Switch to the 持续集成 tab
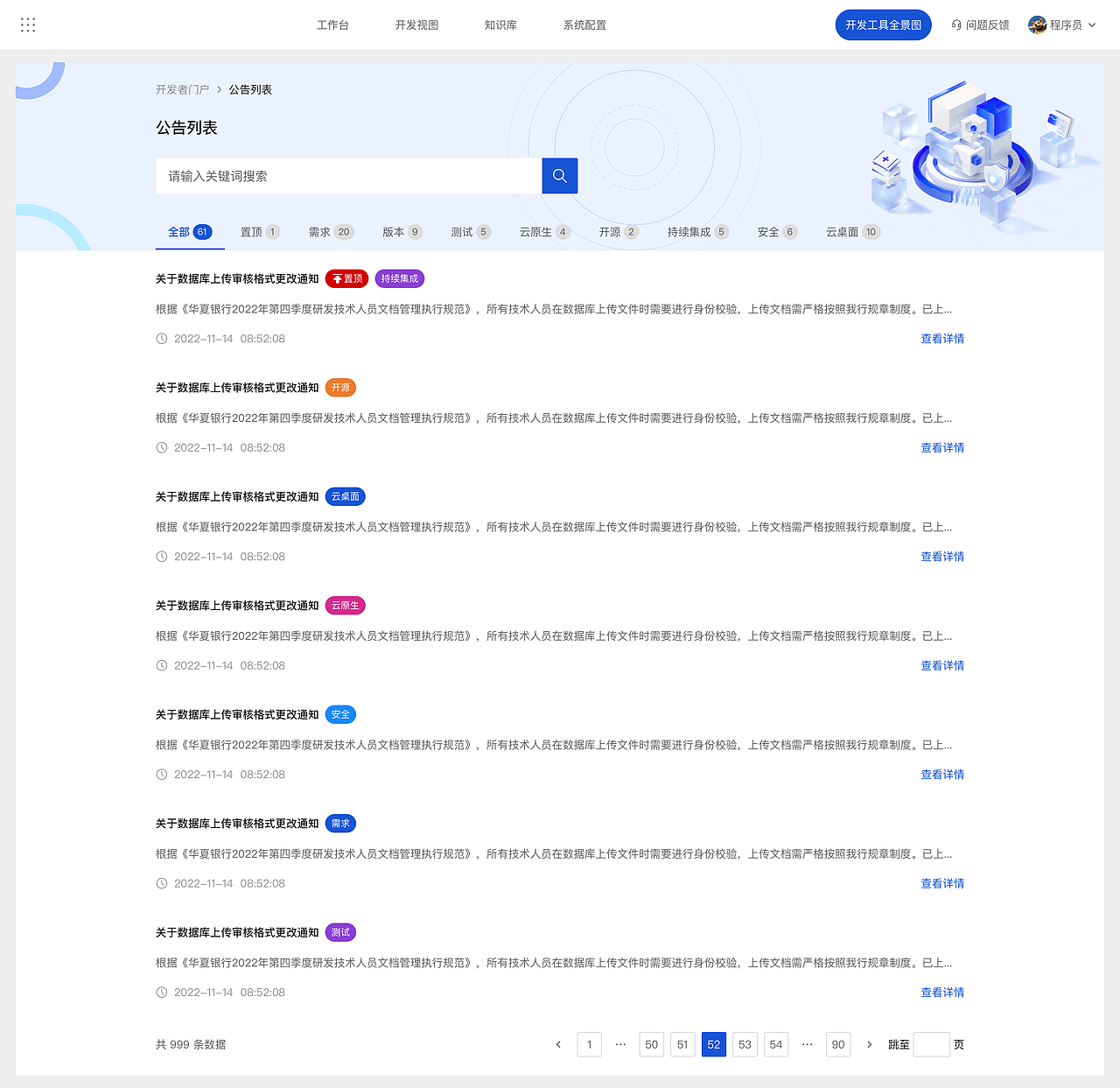 click(698, 232)
